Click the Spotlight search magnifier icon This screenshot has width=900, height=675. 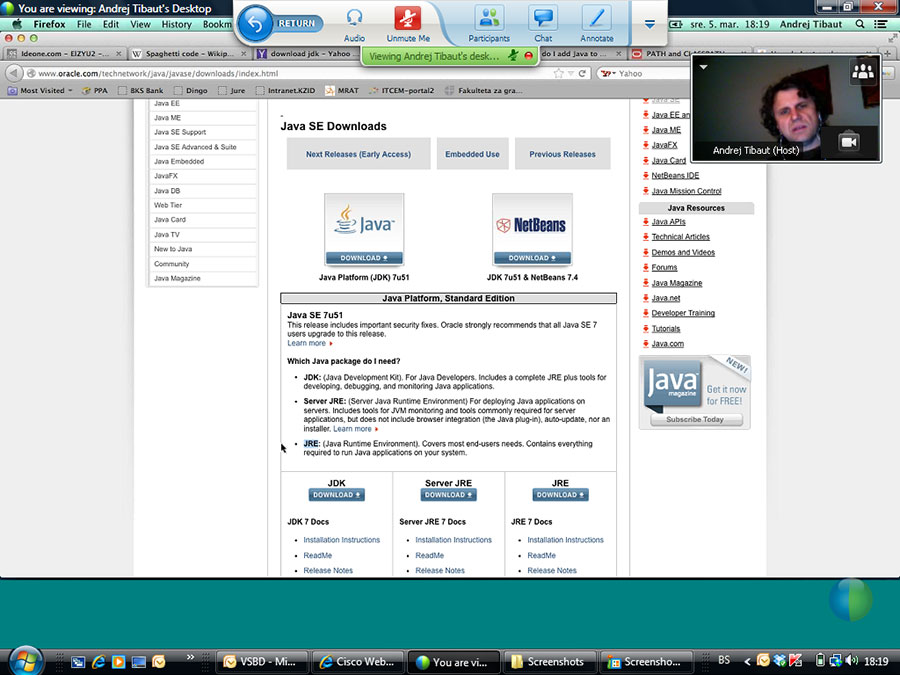859,24
